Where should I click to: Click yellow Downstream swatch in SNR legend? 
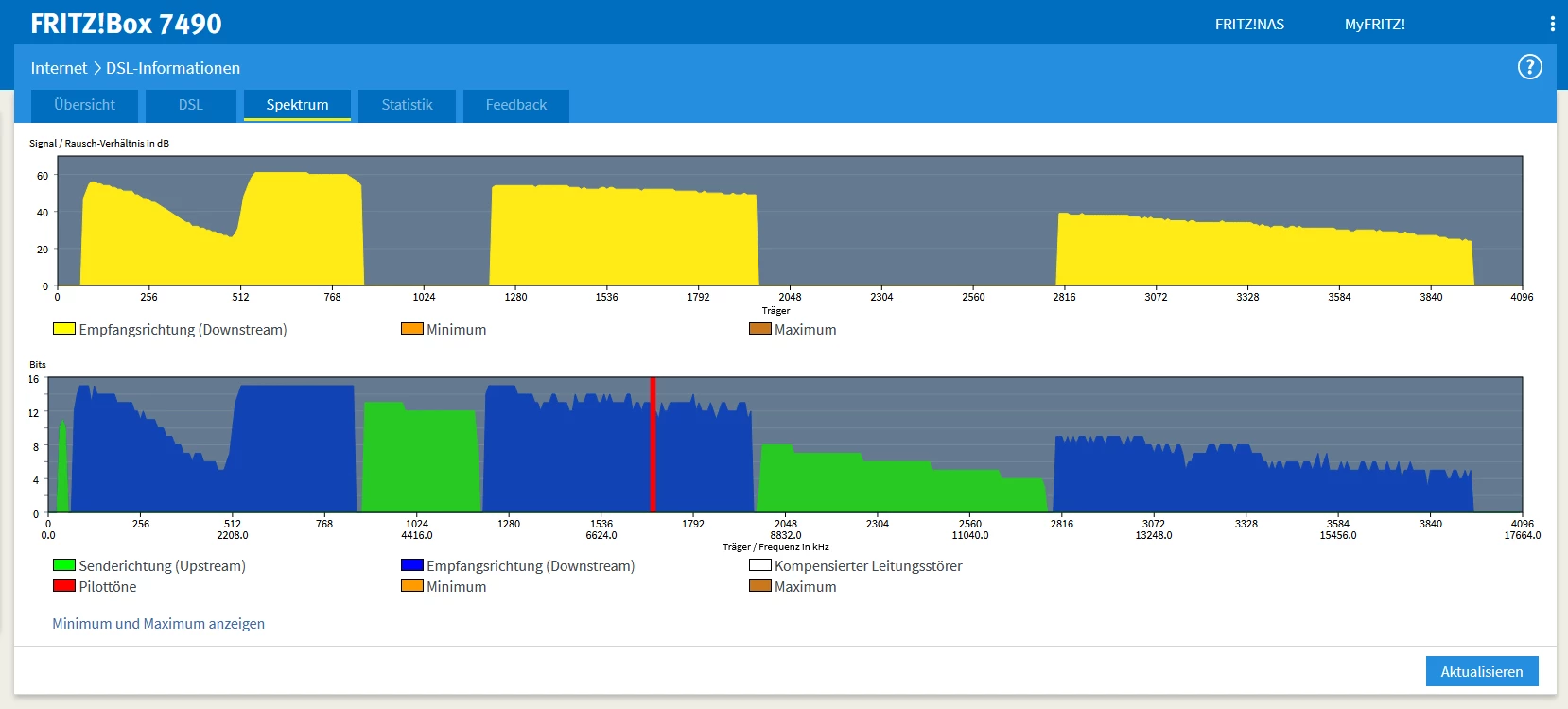[x=64, y=329]
